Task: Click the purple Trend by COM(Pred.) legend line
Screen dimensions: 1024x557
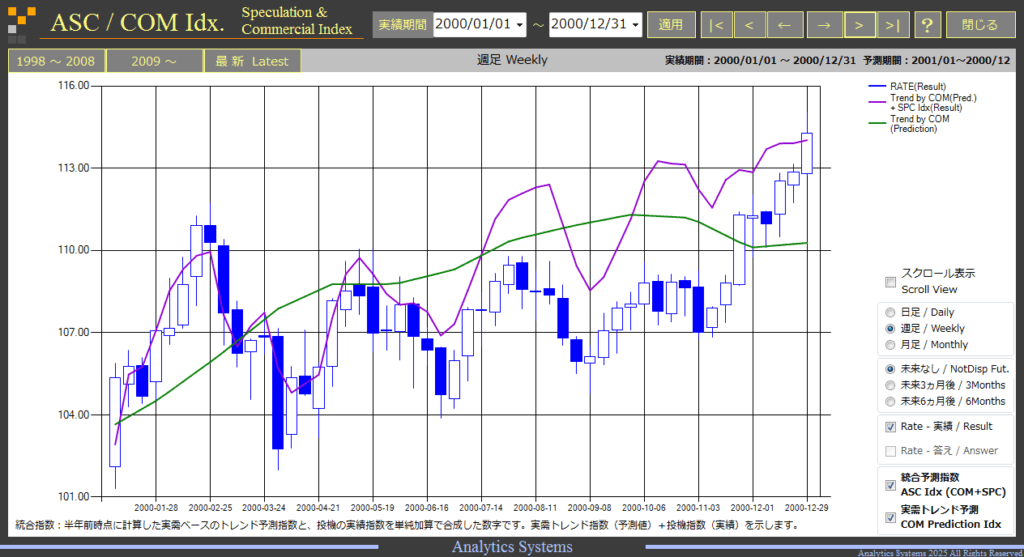Action: pos(876,103)
